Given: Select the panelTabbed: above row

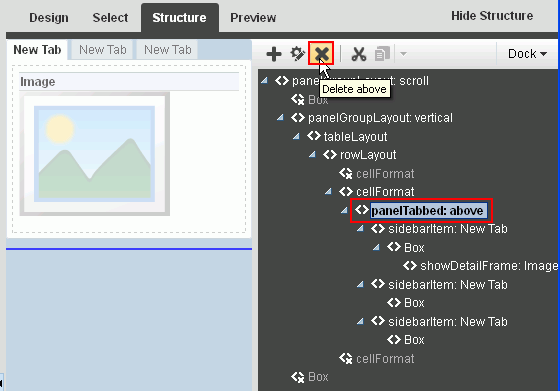Looking at the screenshot, I should pos(428,211).
